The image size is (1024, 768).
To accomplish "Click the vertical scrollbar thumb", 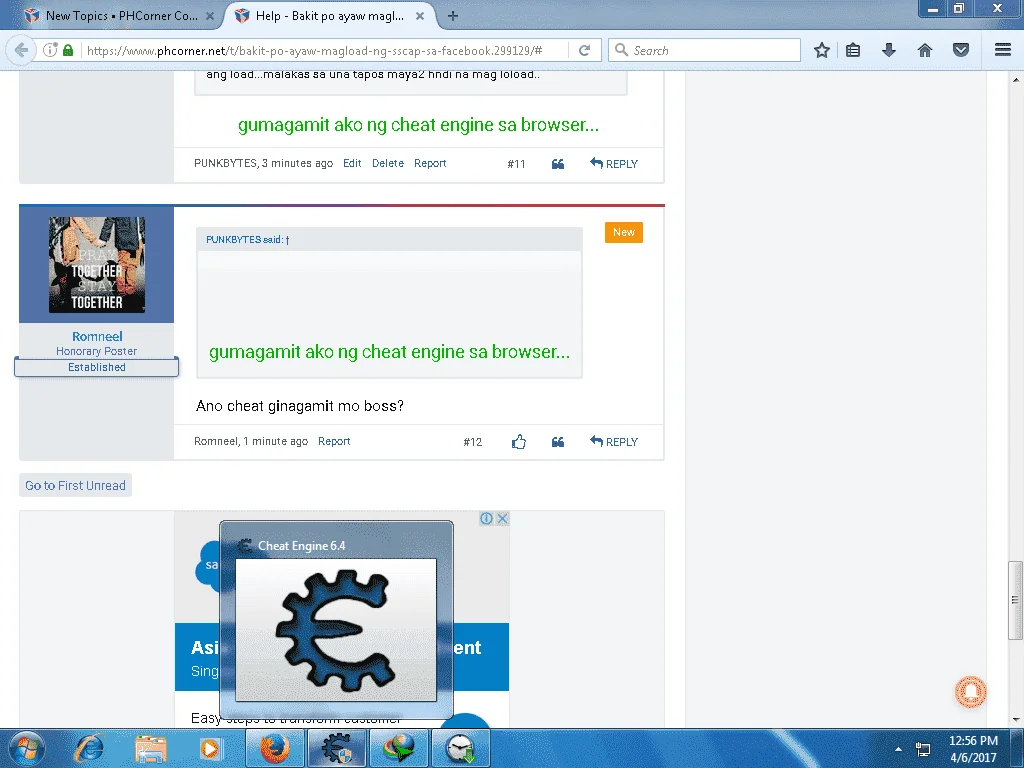I will (1015, 600).
